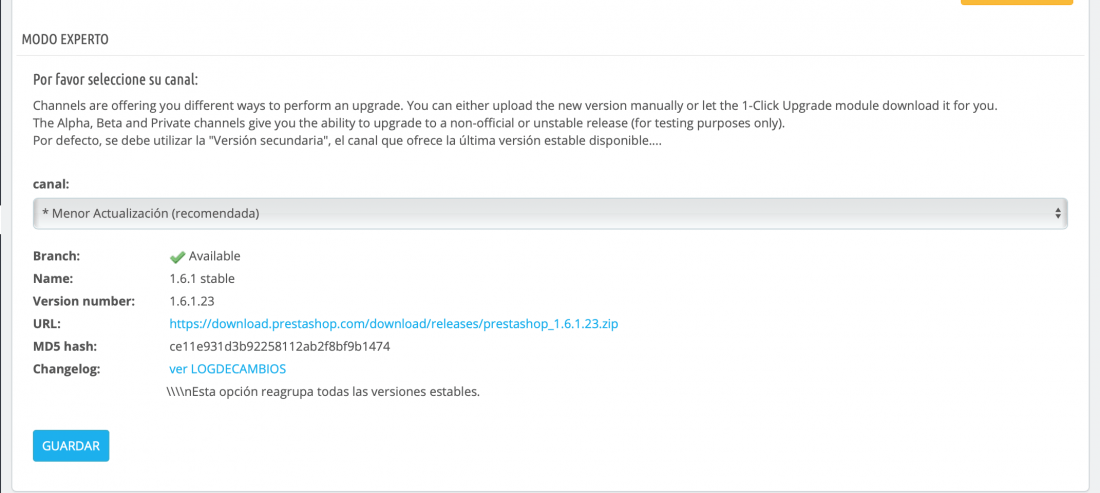
Task: Click the 1.6.1 stable name value
Action: 202,279
